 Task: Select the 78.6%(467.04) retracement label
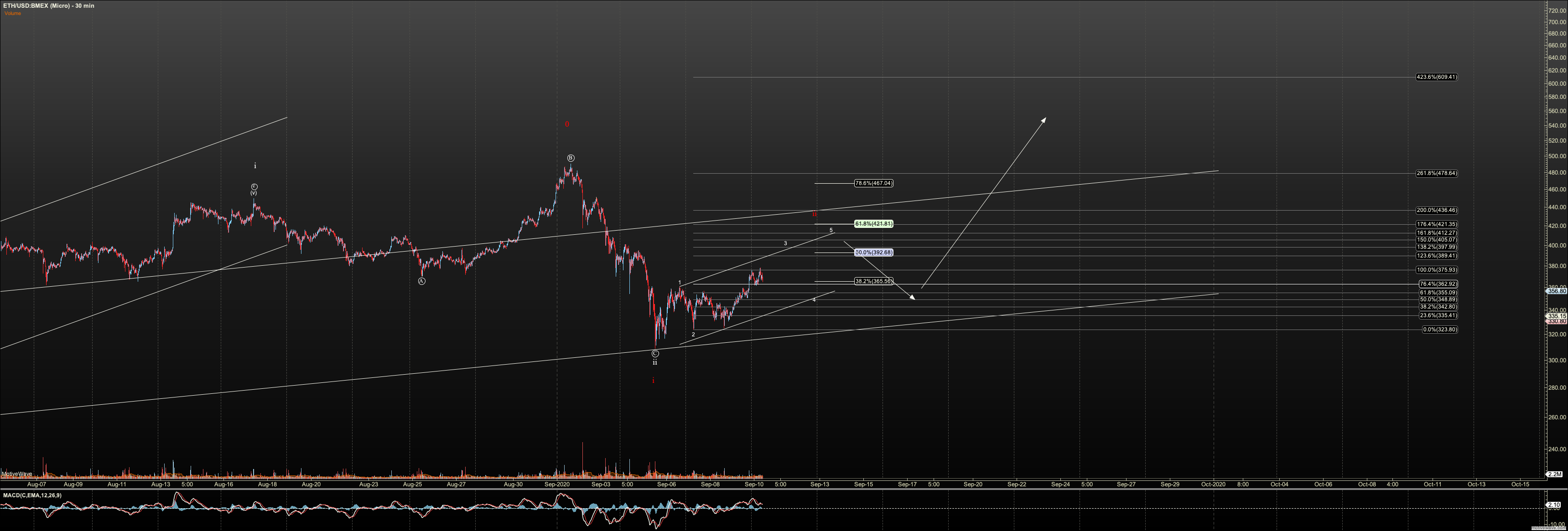pos(873,183)
